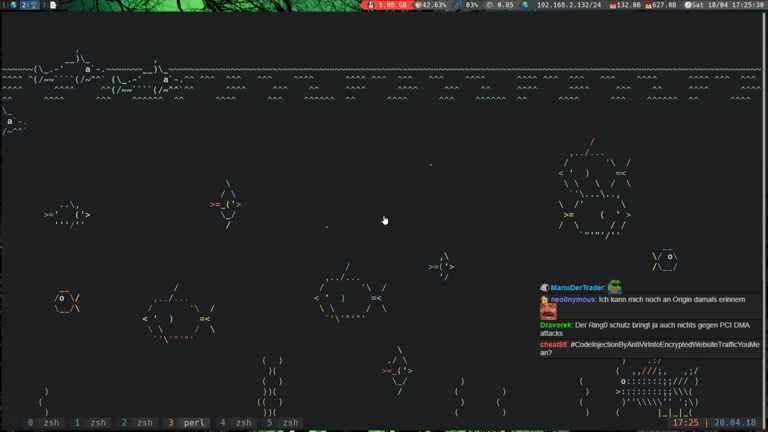The height and width of the screenshot is (432, 768).
Task: Click the 0.85 load average value
Action: pyautogui.click(x=505, y=5)
